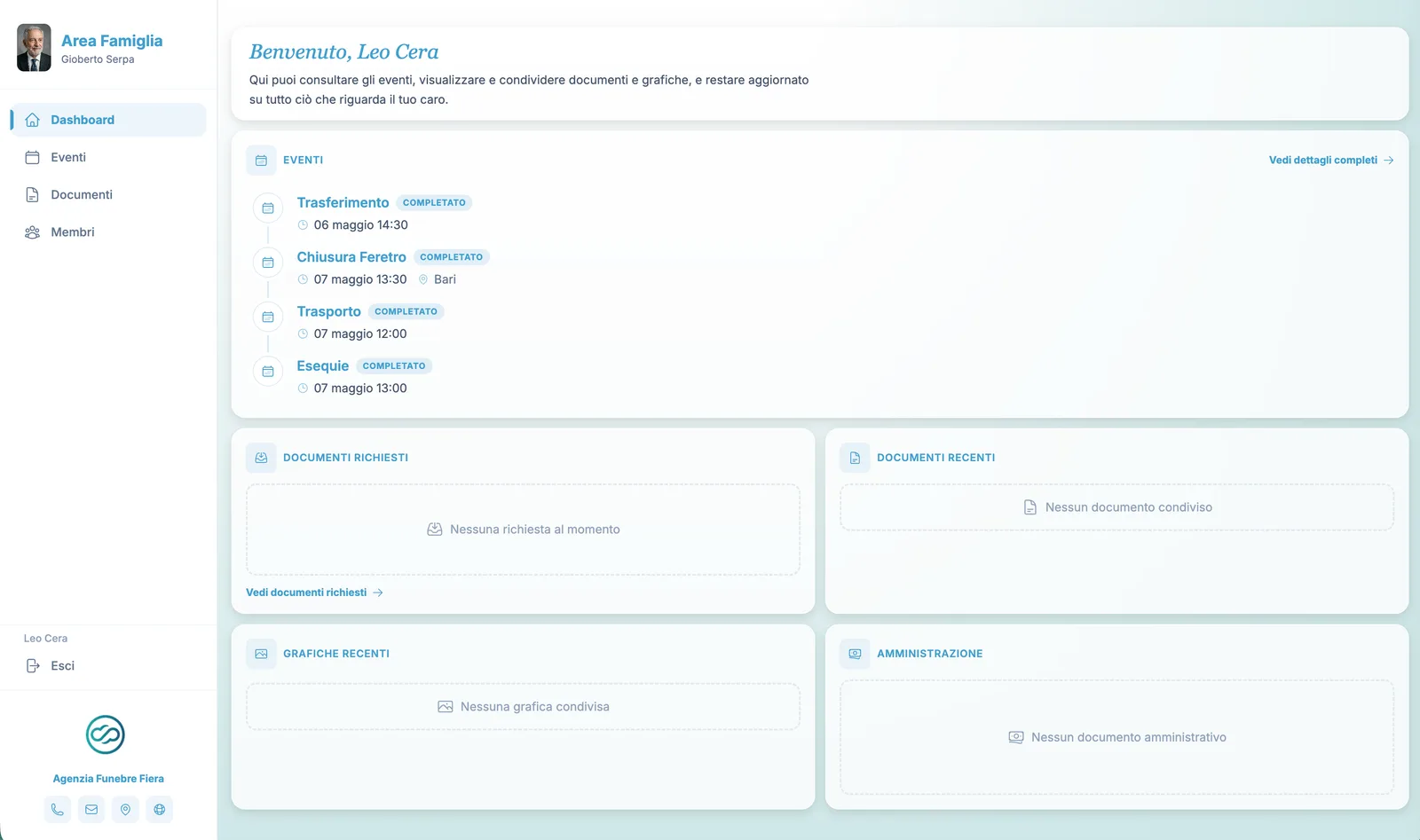1420x840 pixels.
Task: Click the Grafiche Recenti header image icon
Action: point(261,654)
